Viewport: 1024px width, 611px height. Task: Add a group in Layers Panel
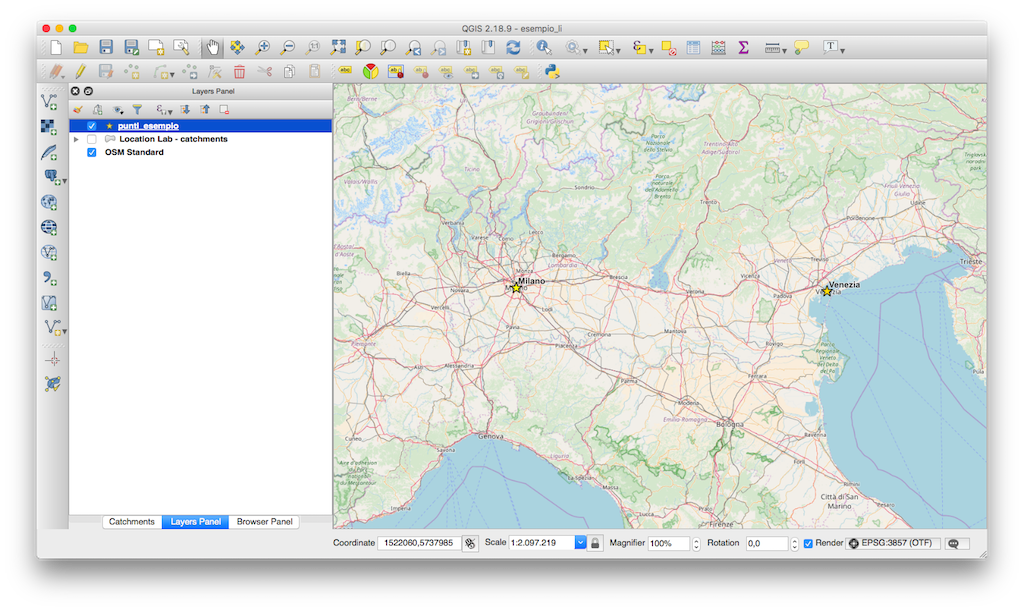[97, 110]
